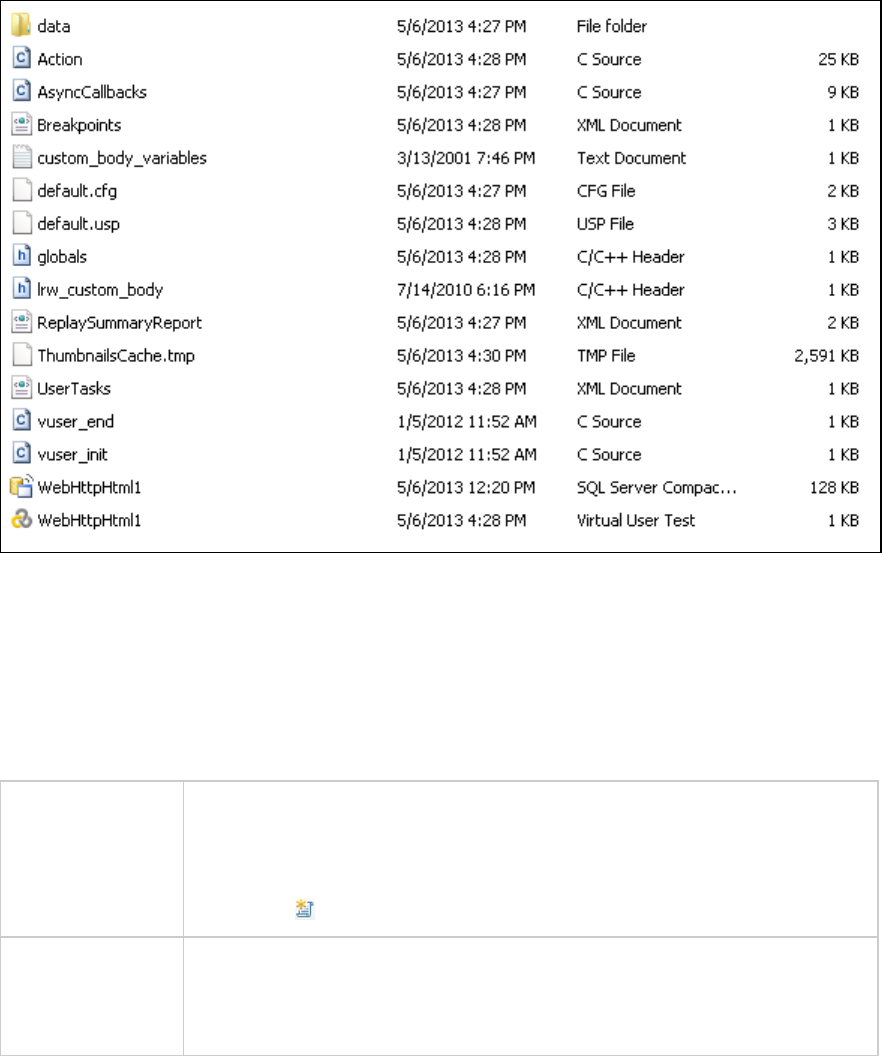Select the ThumbnailsCache.tmp file icon
The image size is (882, 1056).
pos(21,356)
